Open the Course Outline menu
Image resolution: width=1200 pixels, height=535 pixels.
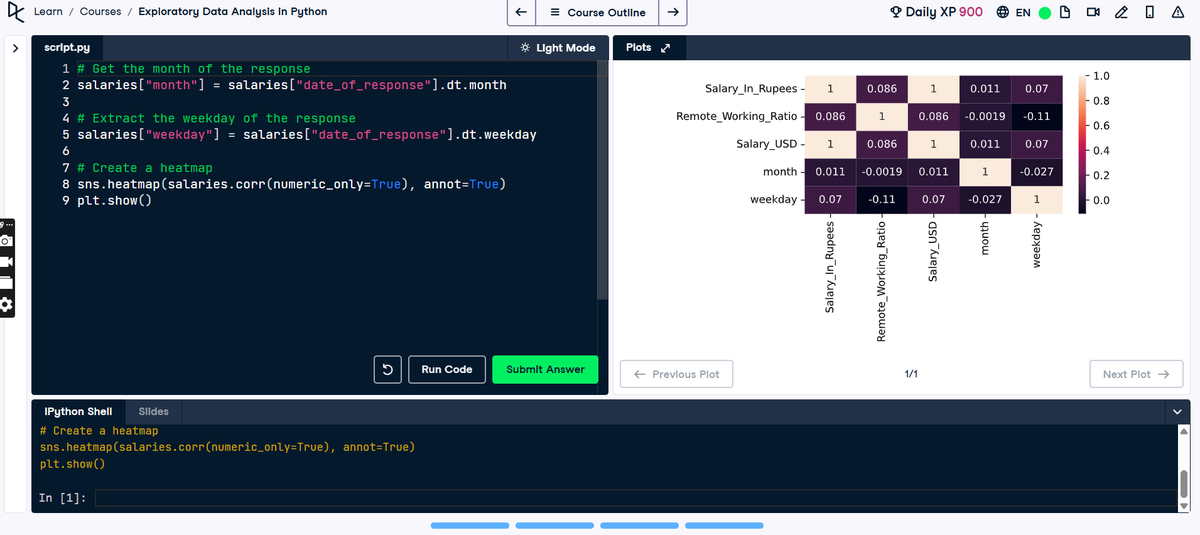tap(598, 13)
